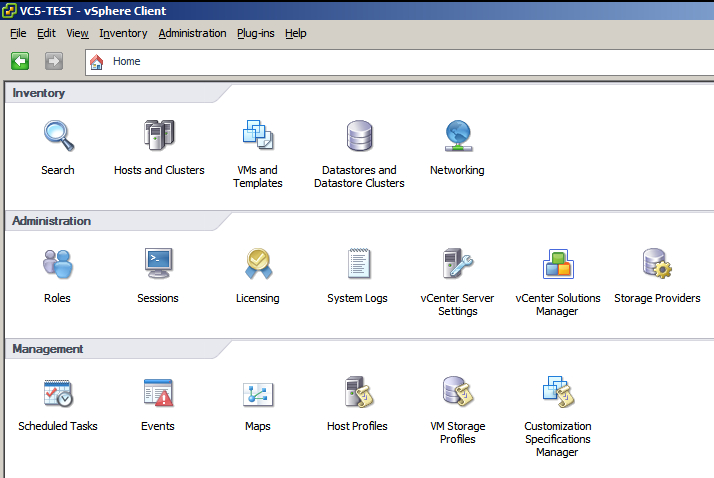Open the Licensing ribbon icon
Screen dimensions: 714x478
[x=258, y=264]
